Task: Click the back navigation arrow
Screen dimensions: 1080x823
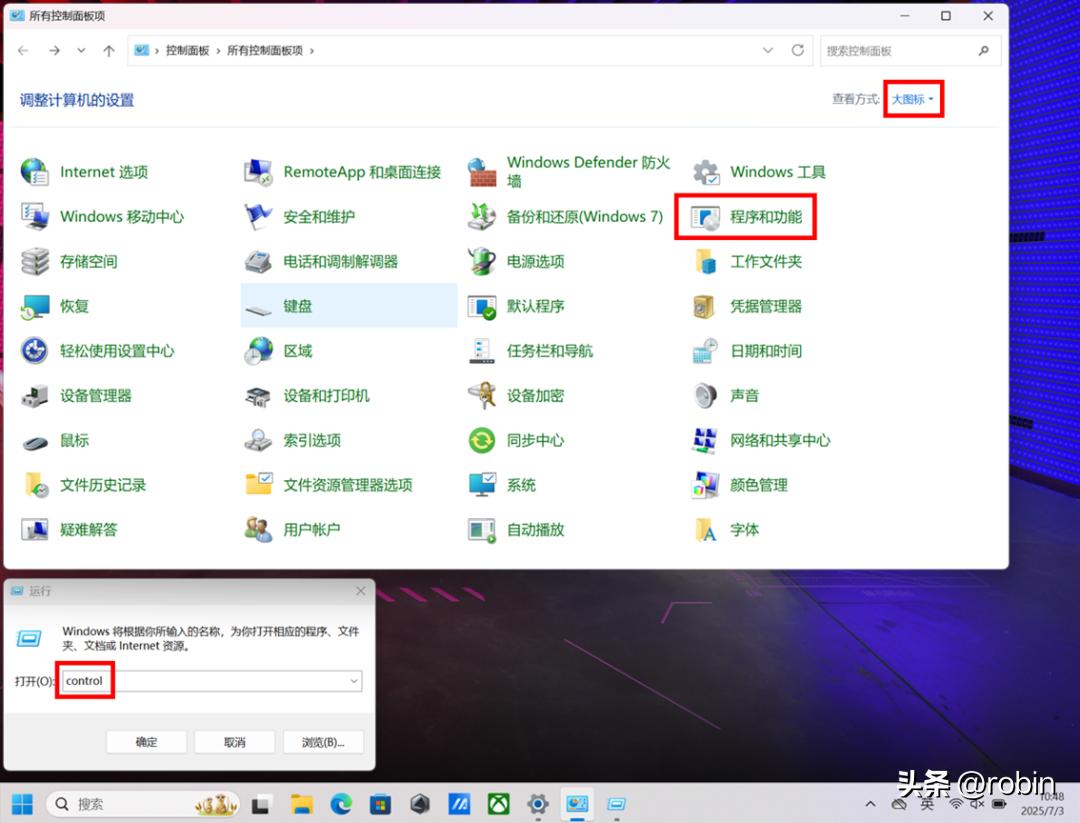Action: pos(23,50)
